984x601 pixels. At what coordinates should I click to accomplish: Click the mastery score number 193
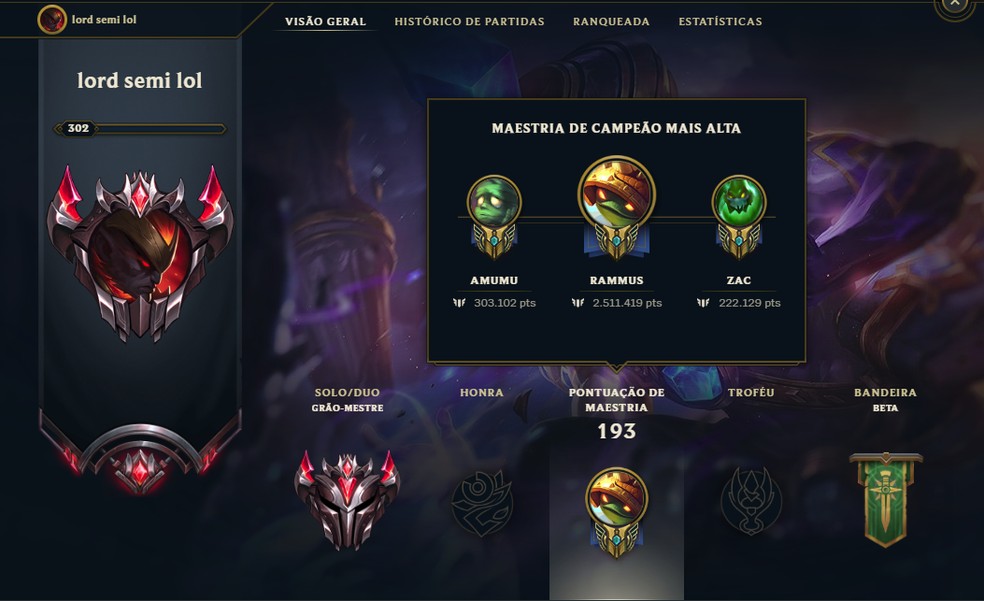coord(616,432)
